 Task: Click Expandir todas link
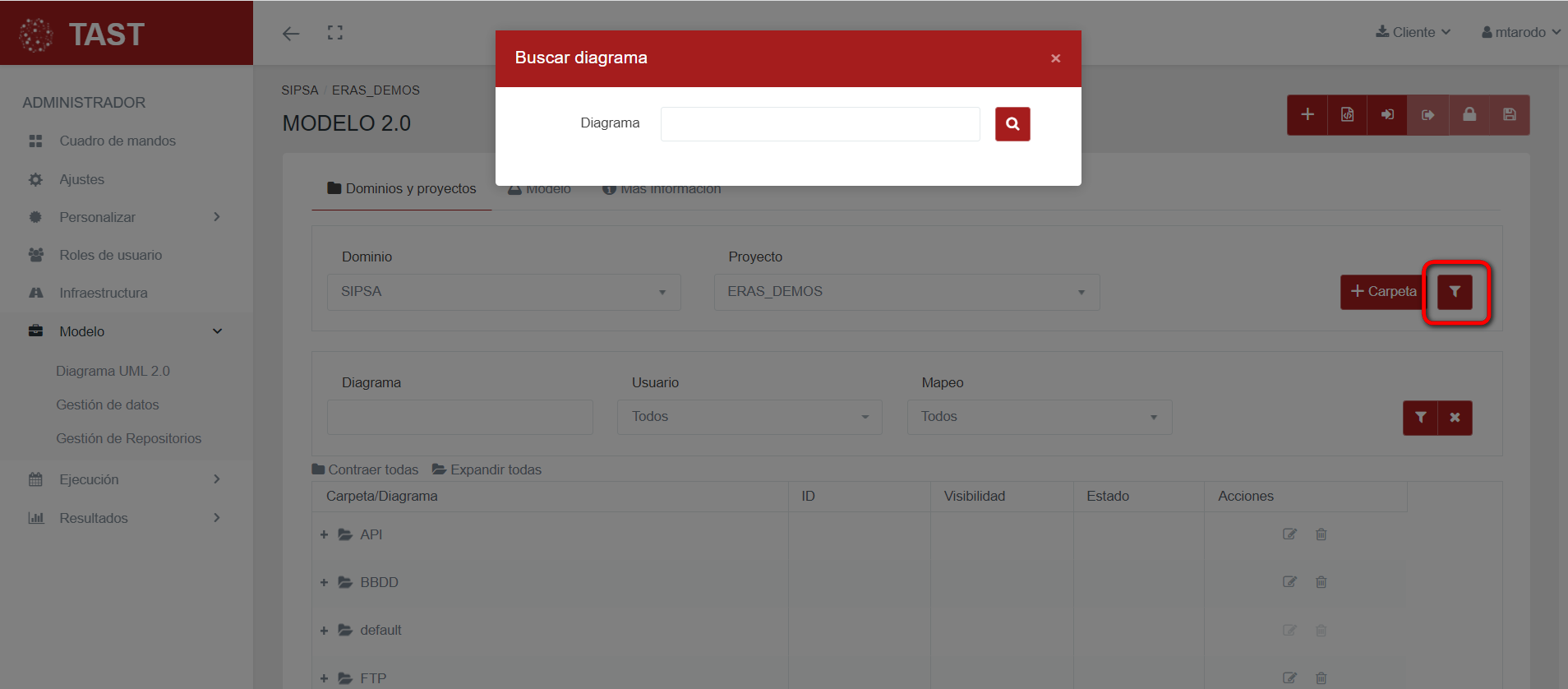[x=487, y=469]
